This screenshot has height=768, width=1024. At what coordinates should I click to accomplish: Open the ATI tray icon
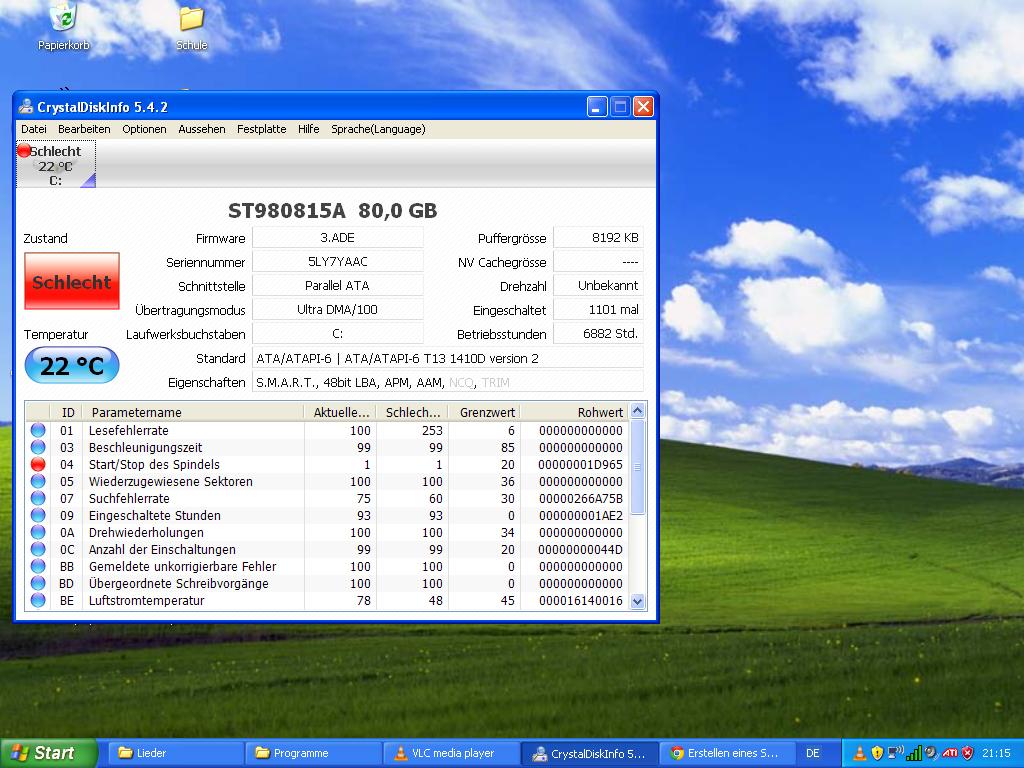(x=949, y=753)
